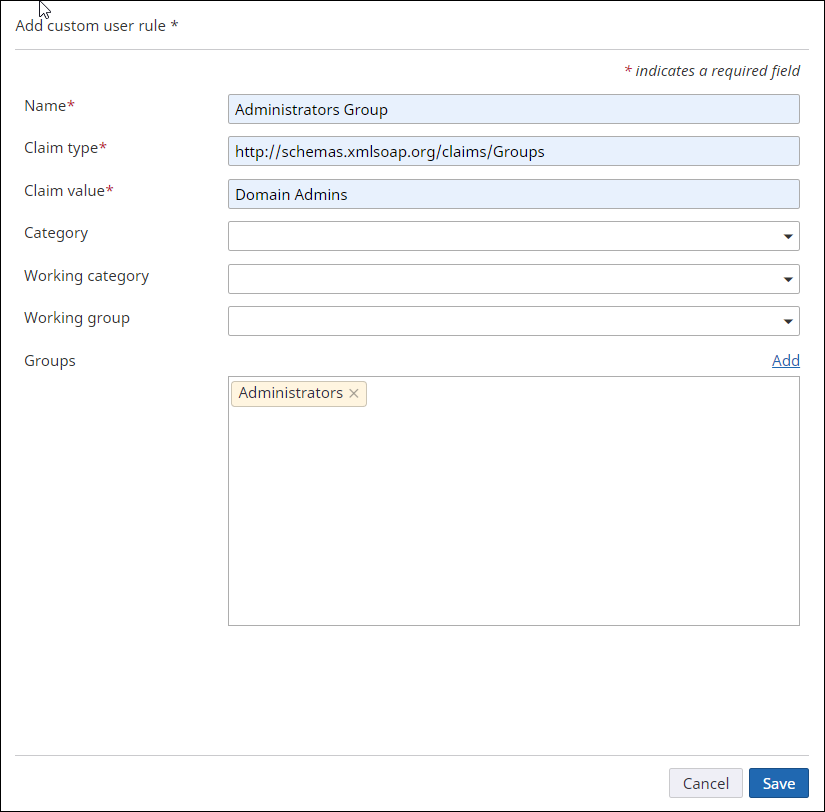Open the Category dropdown

(787, 236)
